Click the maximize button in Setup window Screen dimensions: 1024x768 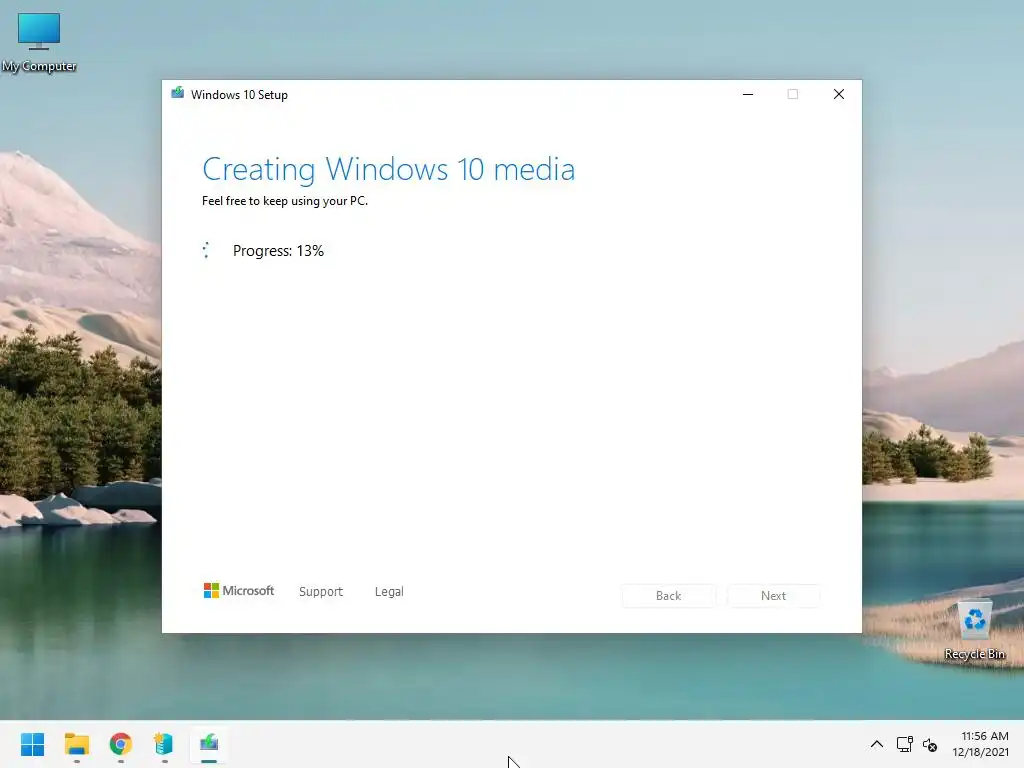click(x=793, y=94)
